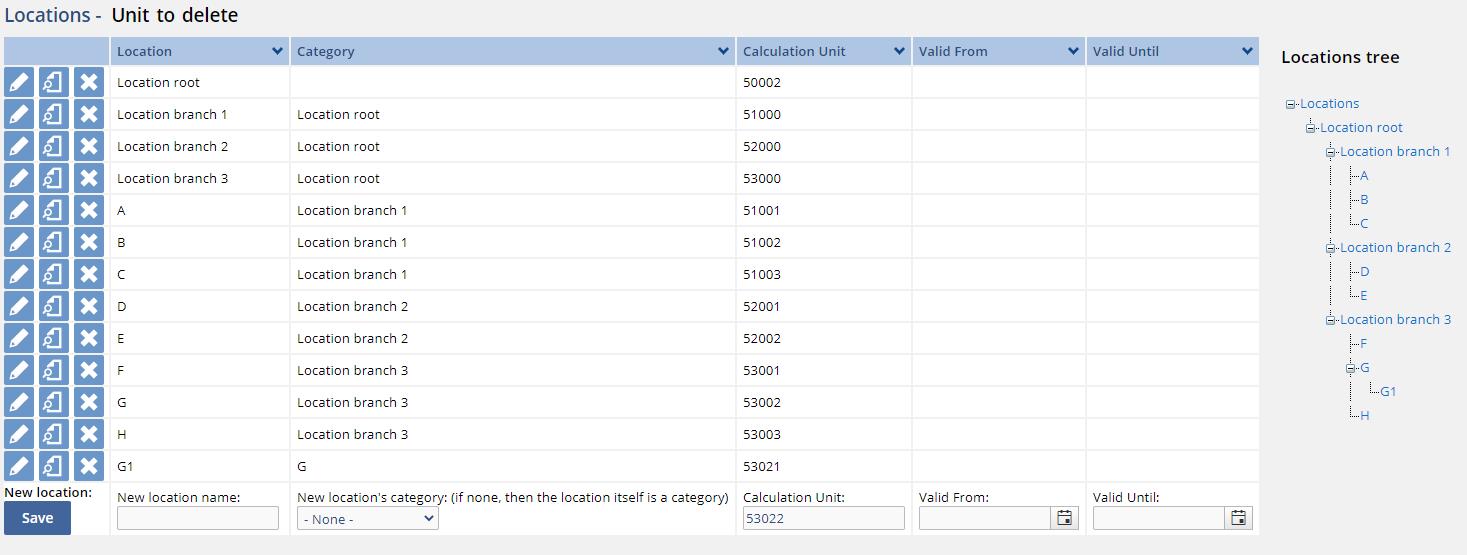Open the Location column filter dropdown

277,52
